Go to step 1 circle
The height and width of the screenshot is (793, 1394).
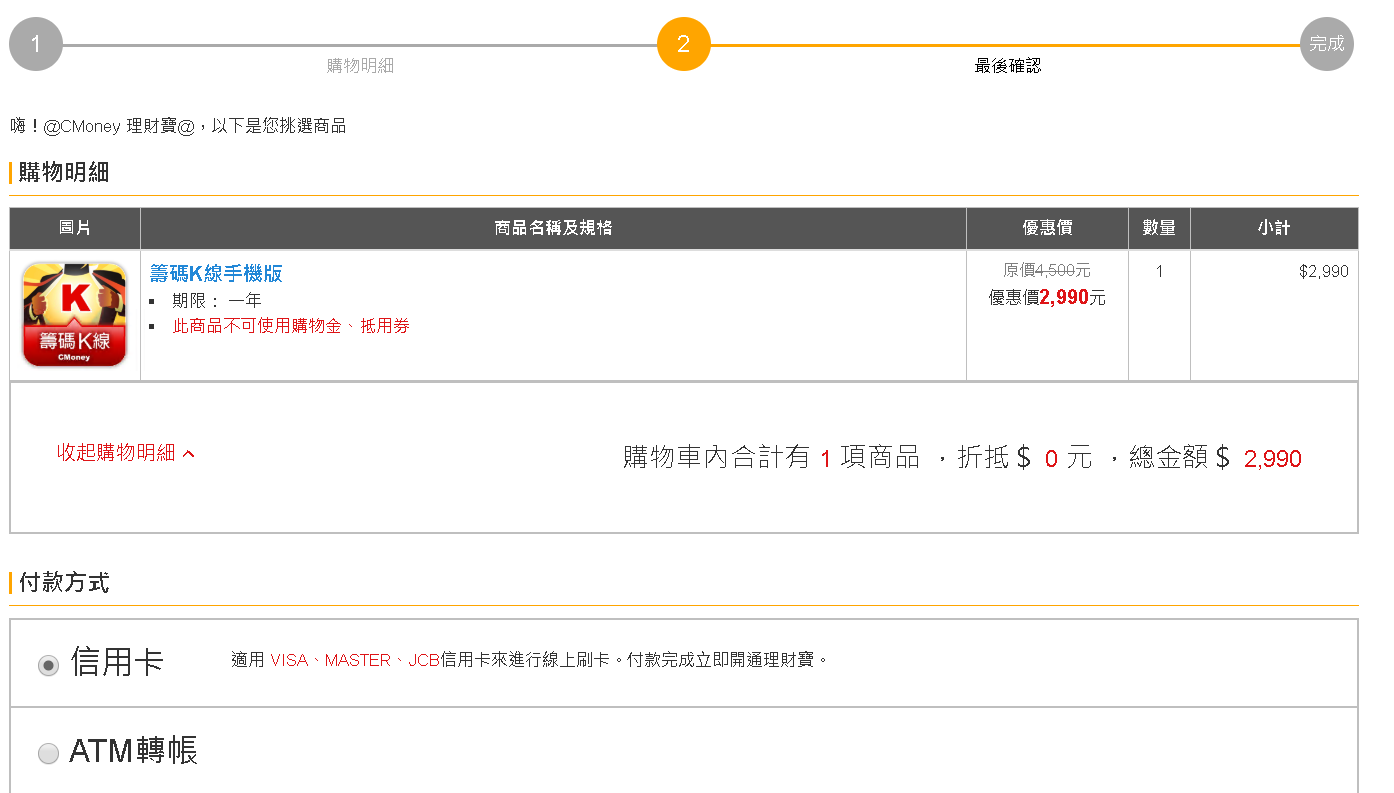[x=36, y=44]
